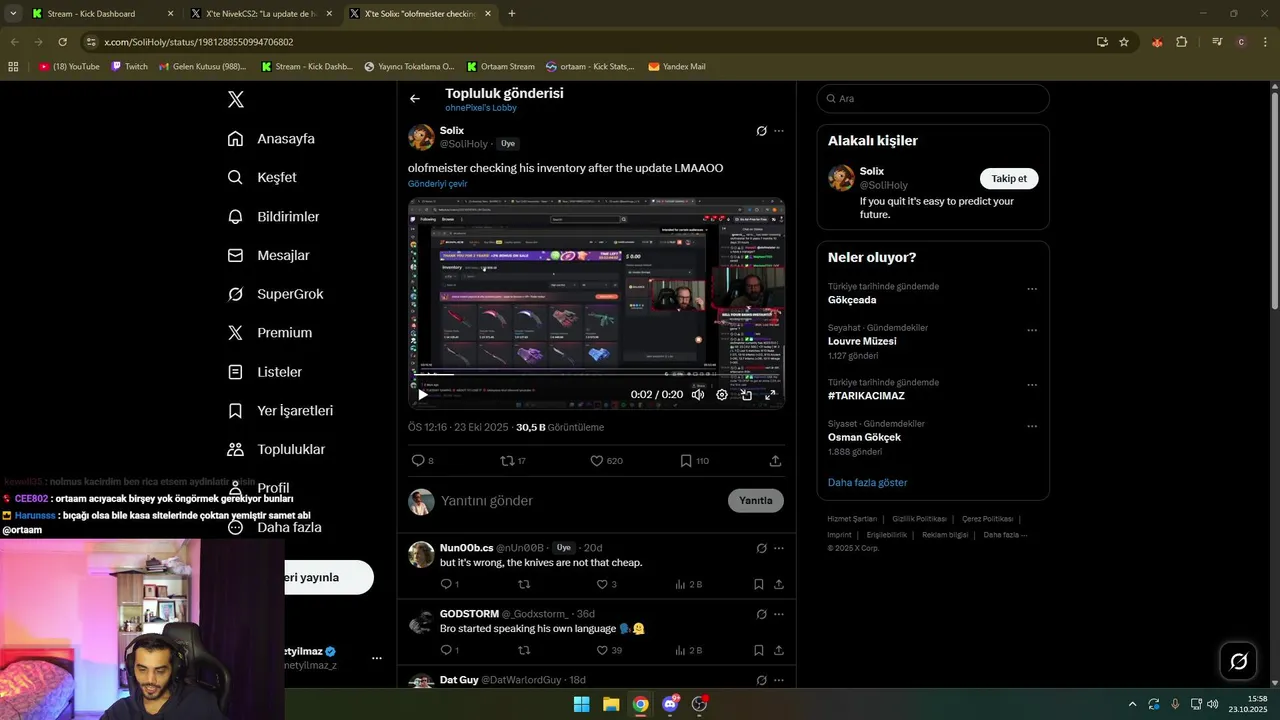This screenshot has width=1280, height=720.
Task: Click Grok icon on GODSTORM's reply
Action: [x=761, y=614]
